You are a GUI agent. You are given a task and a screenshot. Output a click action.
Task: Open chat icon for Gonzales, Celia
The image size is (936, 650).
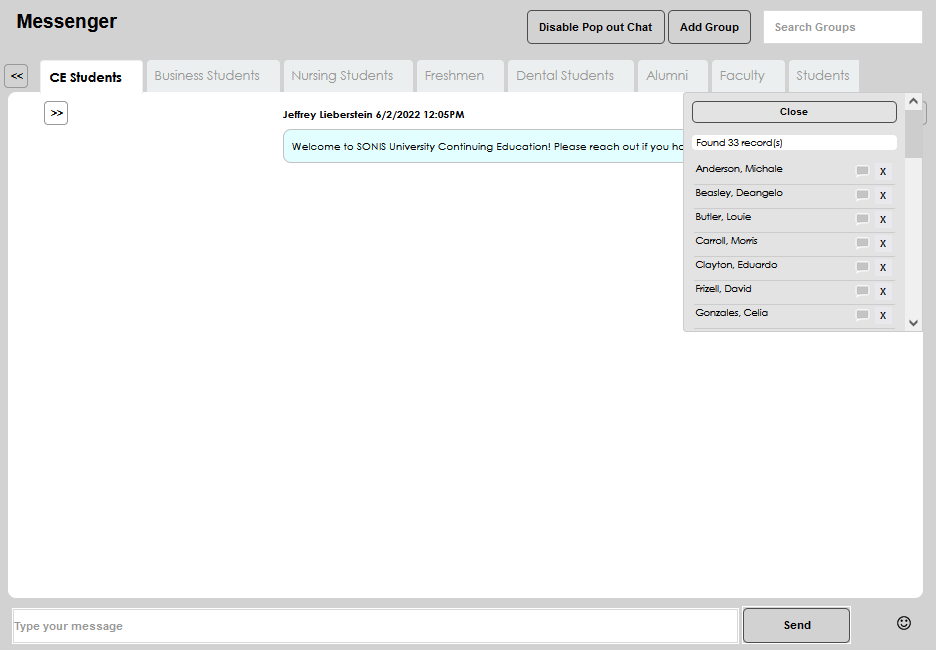point(862,315)
